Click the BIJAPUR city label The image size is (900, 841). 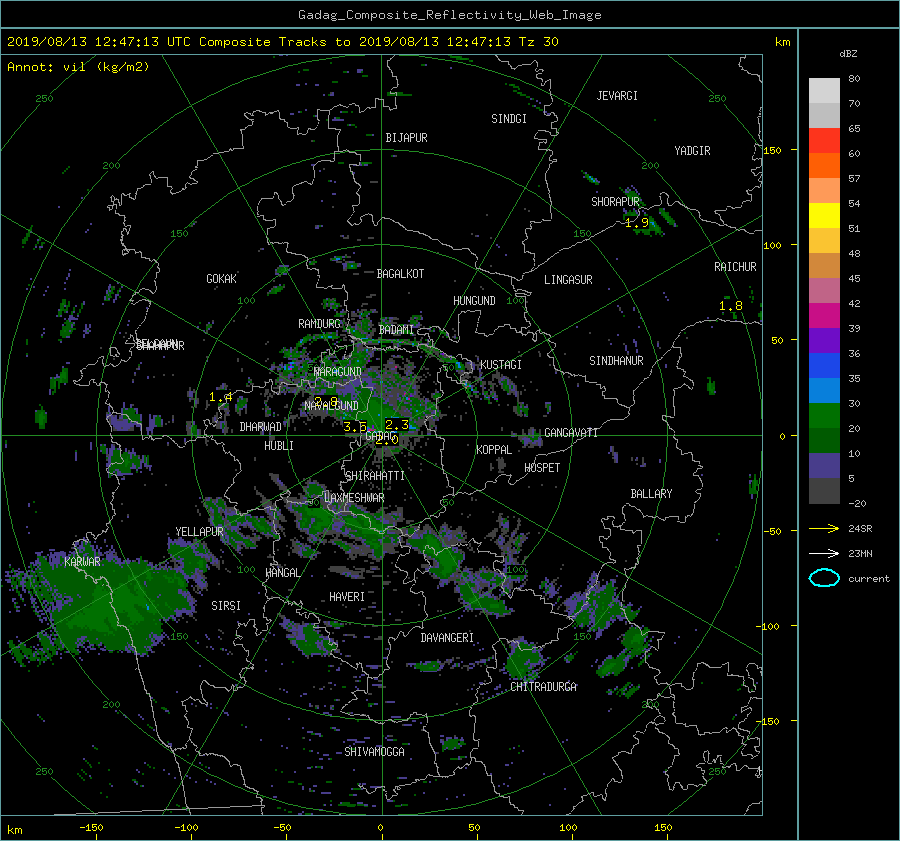[x=406, y=138]
